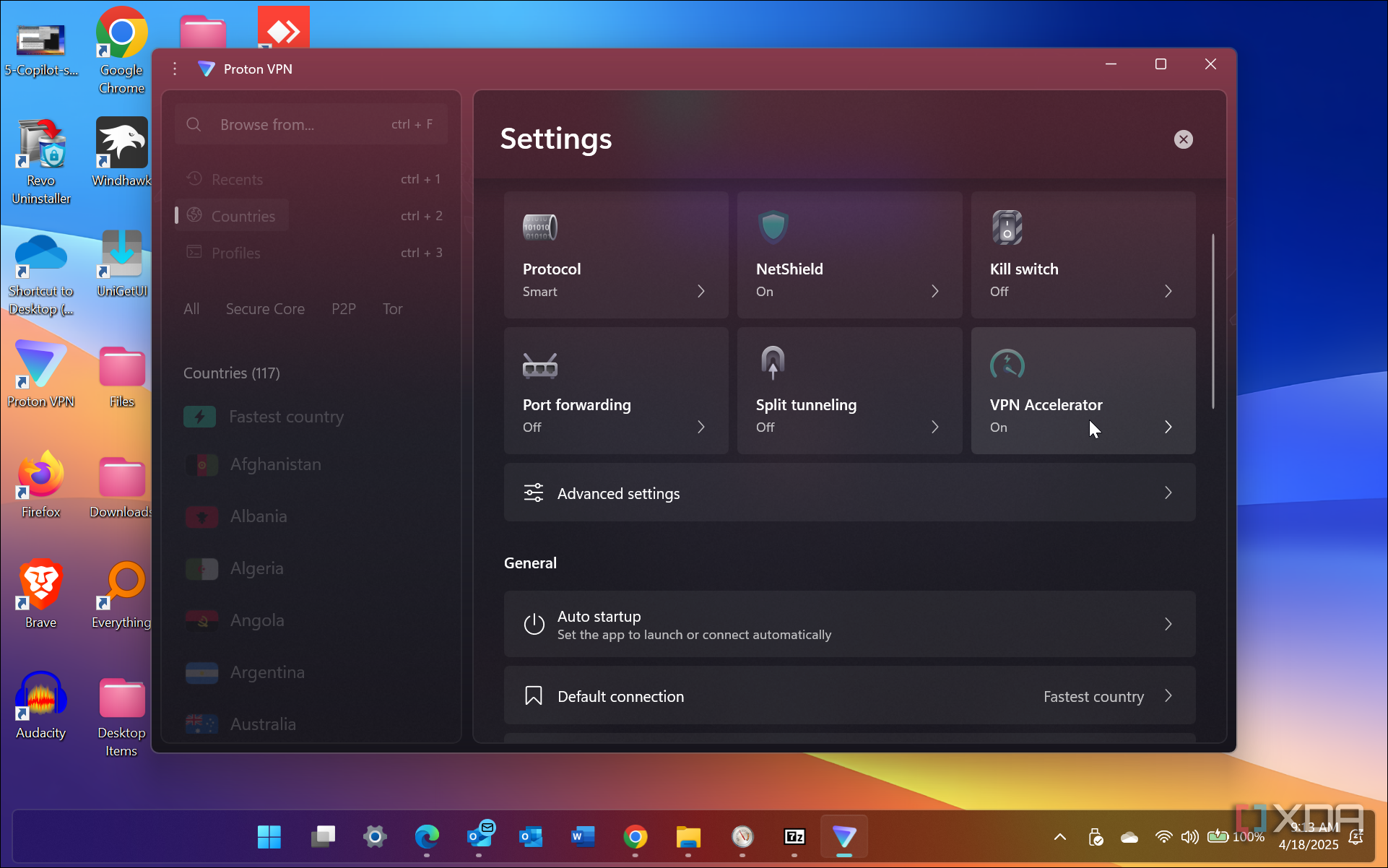
Task: Switch to the Secure Core filter tab
Action: click(x=265, y=309)
